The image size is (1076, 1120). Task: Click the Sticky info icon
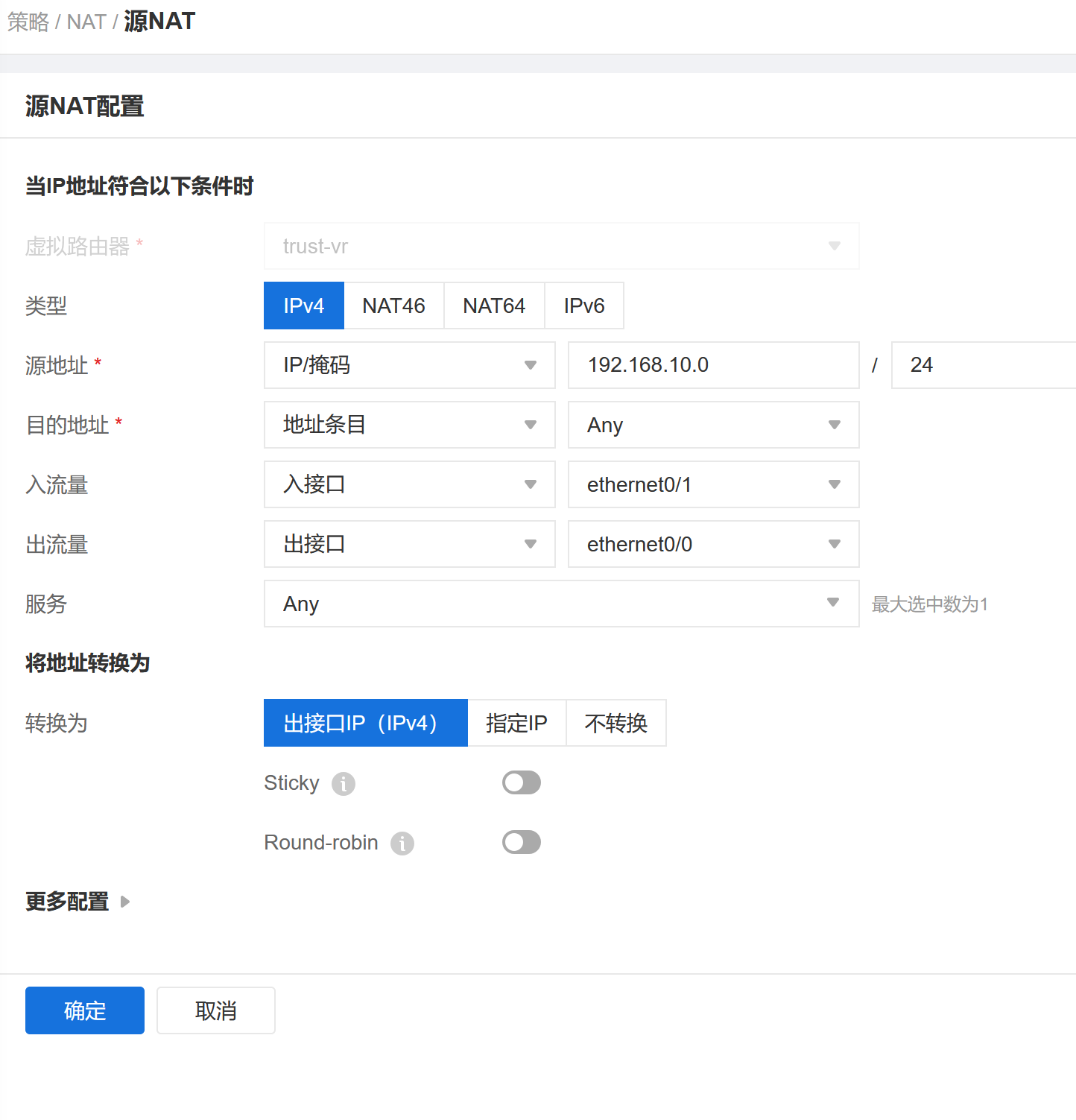tap(344, 784)
